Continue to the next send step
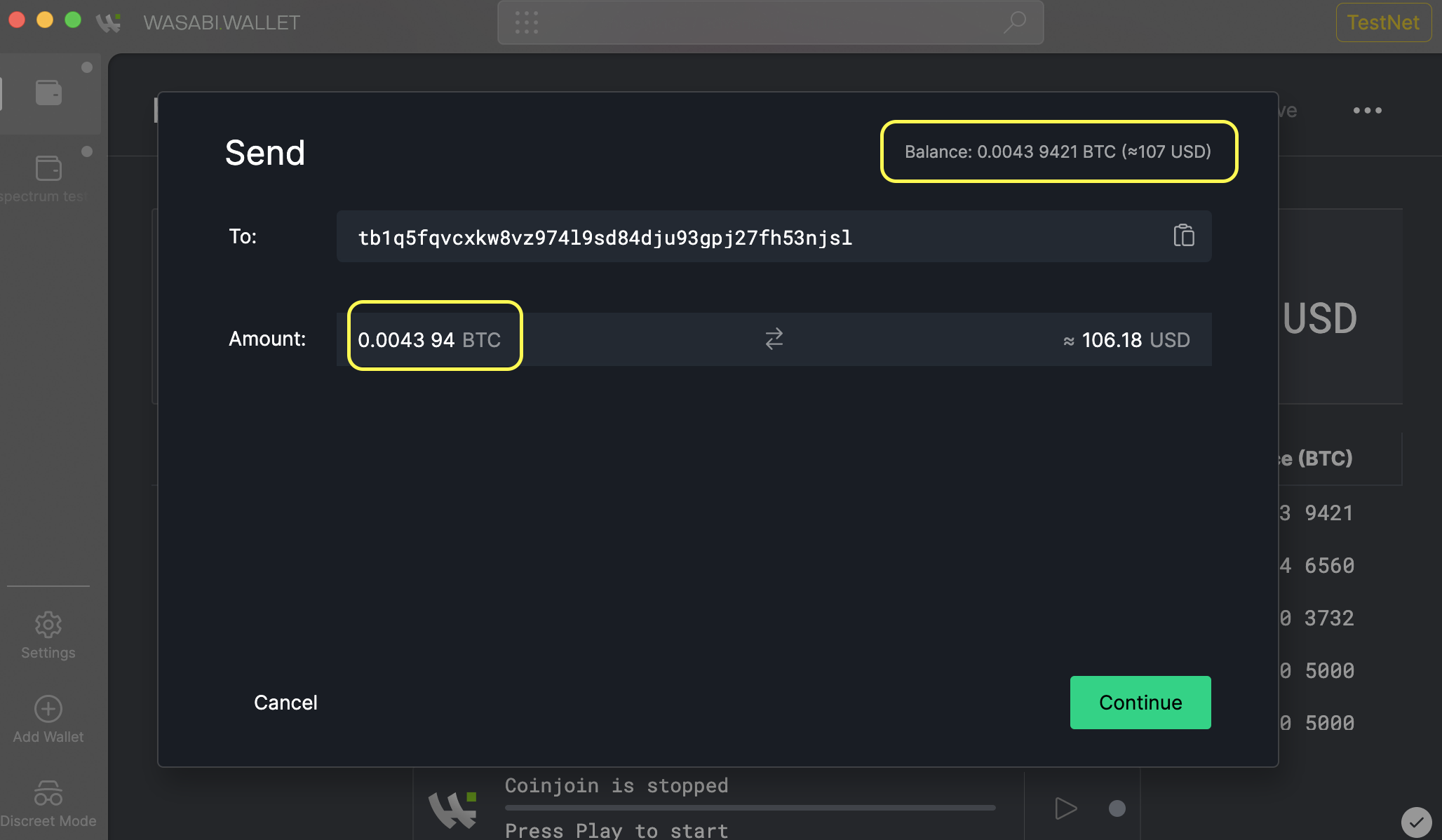Viewport: 1442px width, 840px height. tap(1140, 703)
